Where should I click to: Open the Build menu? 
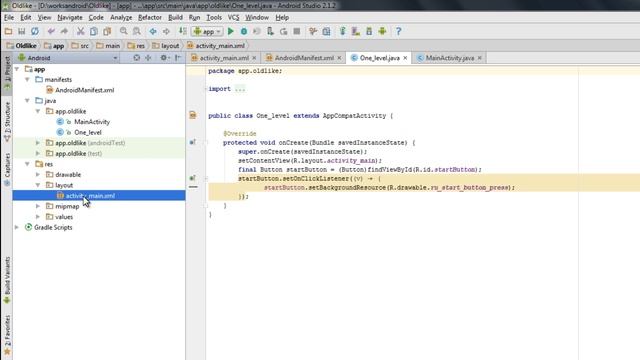pos(176,18)
